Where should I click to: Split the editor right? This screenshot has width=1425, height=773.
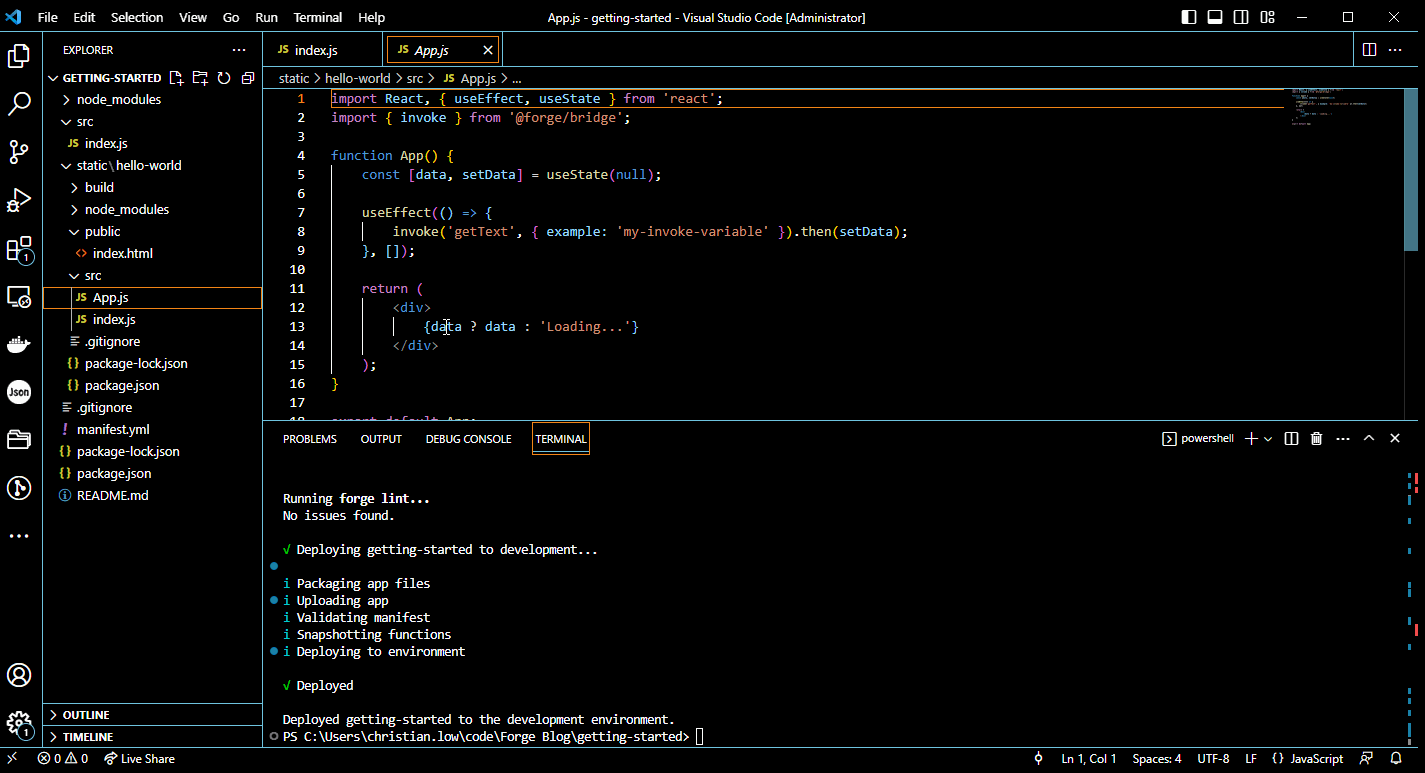coord(1369,50)
